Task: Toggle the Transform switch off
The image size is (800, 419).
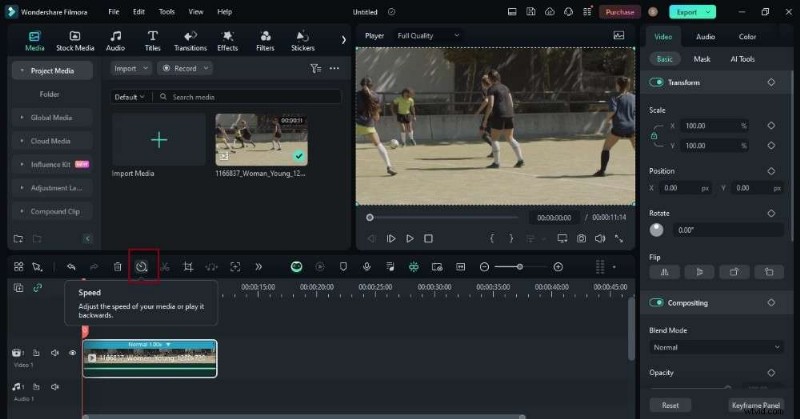Action: point(656,82)
